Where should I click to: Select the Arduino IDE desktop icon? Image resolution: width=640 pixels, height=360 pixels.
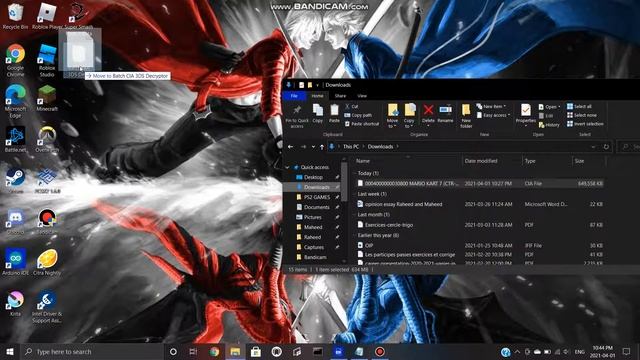click(16, 262)
